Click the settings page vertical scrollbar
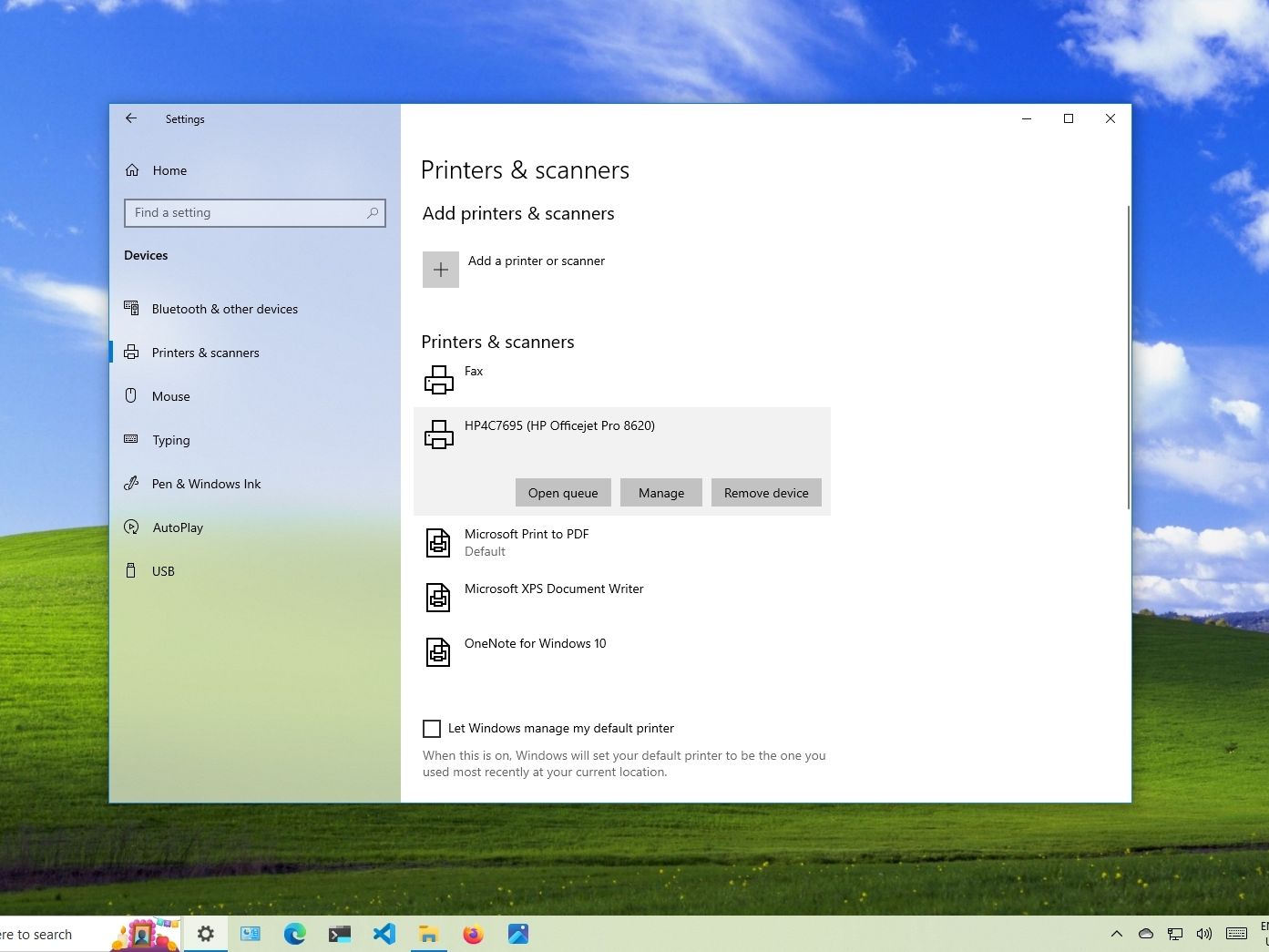 [x=1128, y=355]
